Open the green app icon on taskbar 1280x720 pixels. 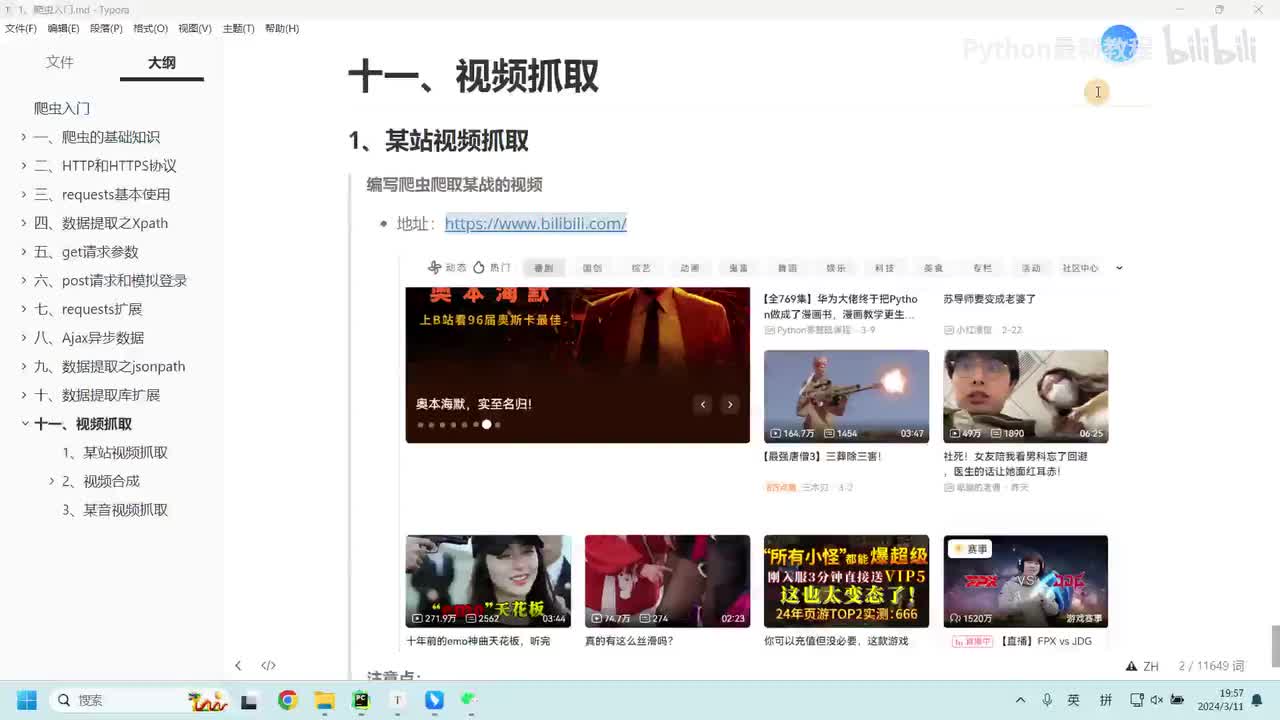tap(469, 700)
